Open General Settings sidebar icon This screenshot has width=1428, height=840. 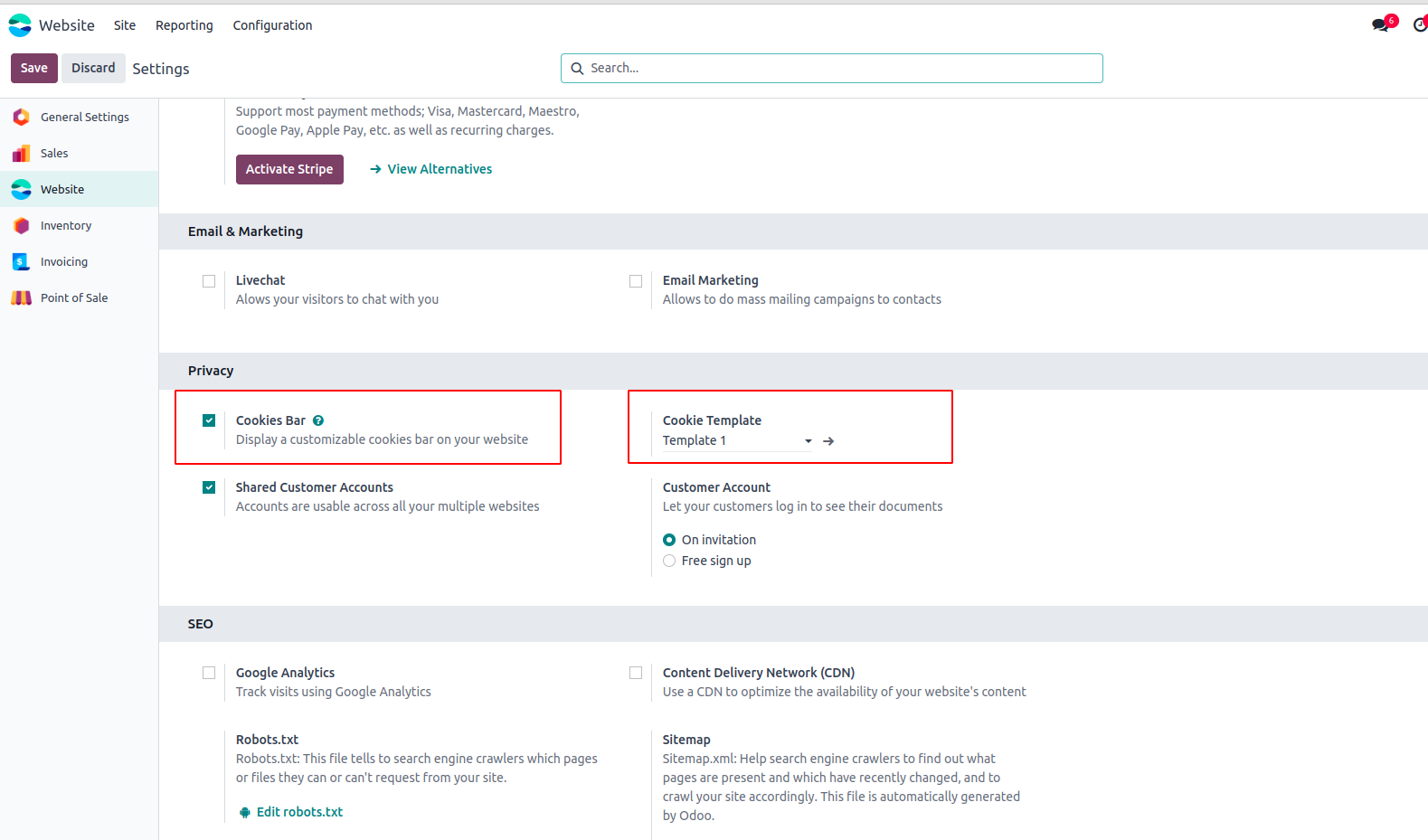pos(22,117)
